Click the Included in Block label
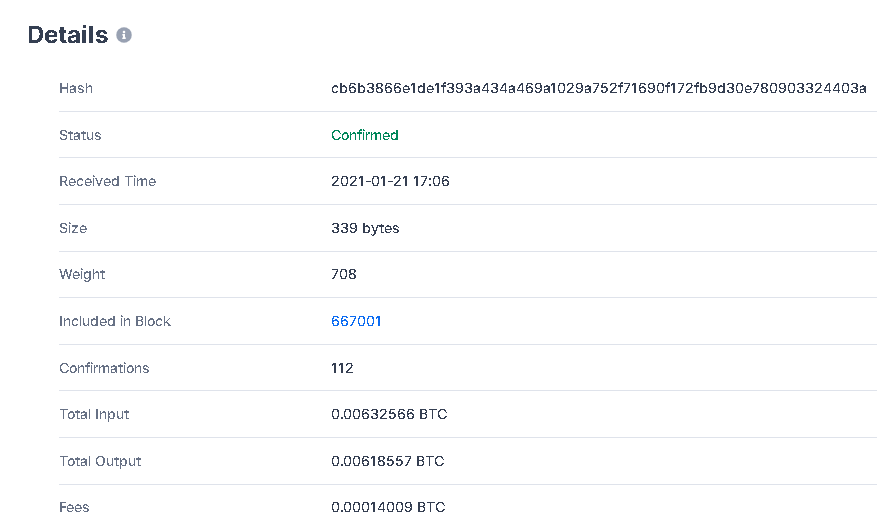Screen dimensions: 892x517 [115, 321]
